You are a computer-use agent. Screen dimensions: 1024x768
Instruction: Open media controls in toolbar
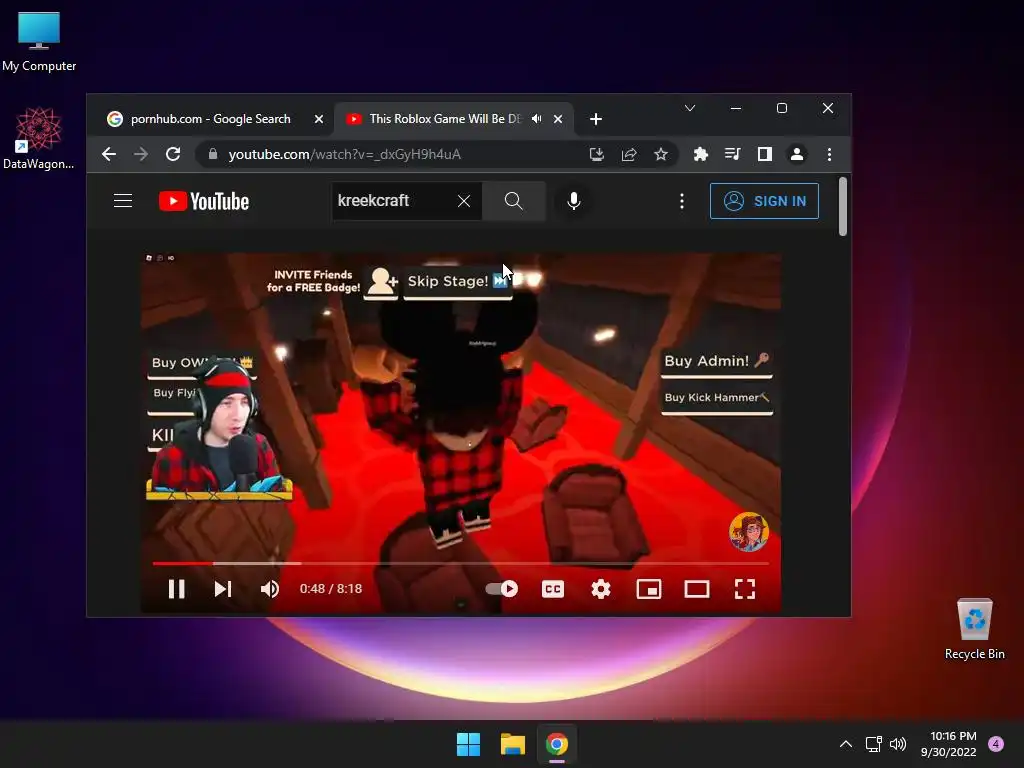point(733,154)
